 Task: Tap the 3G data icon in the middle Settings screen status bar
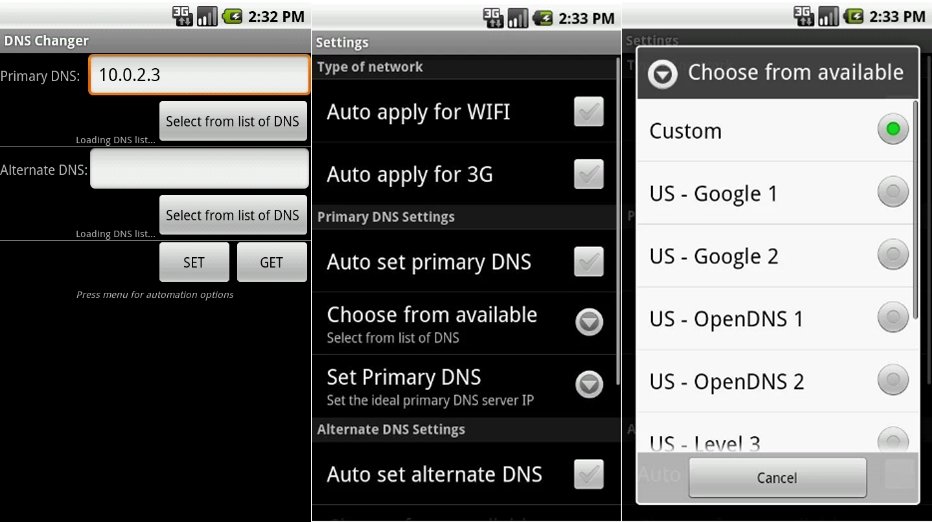point(493,18)
